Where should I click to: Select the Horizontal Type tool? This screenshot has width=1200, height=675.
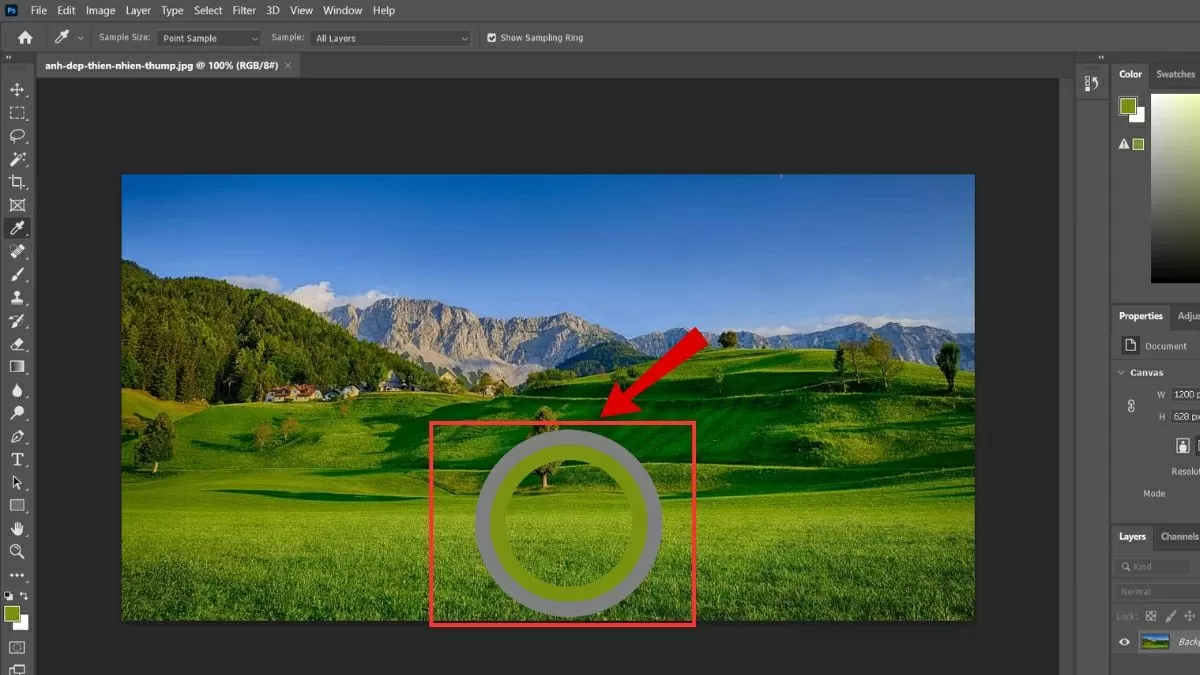coord(17,460)
